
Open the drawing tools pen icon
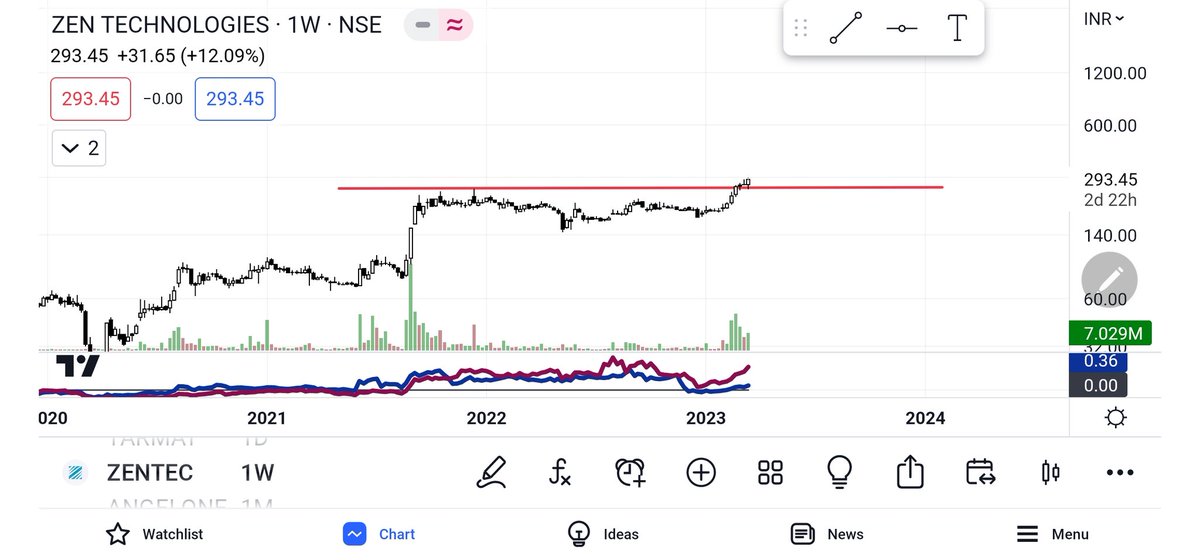pos(492,472)
